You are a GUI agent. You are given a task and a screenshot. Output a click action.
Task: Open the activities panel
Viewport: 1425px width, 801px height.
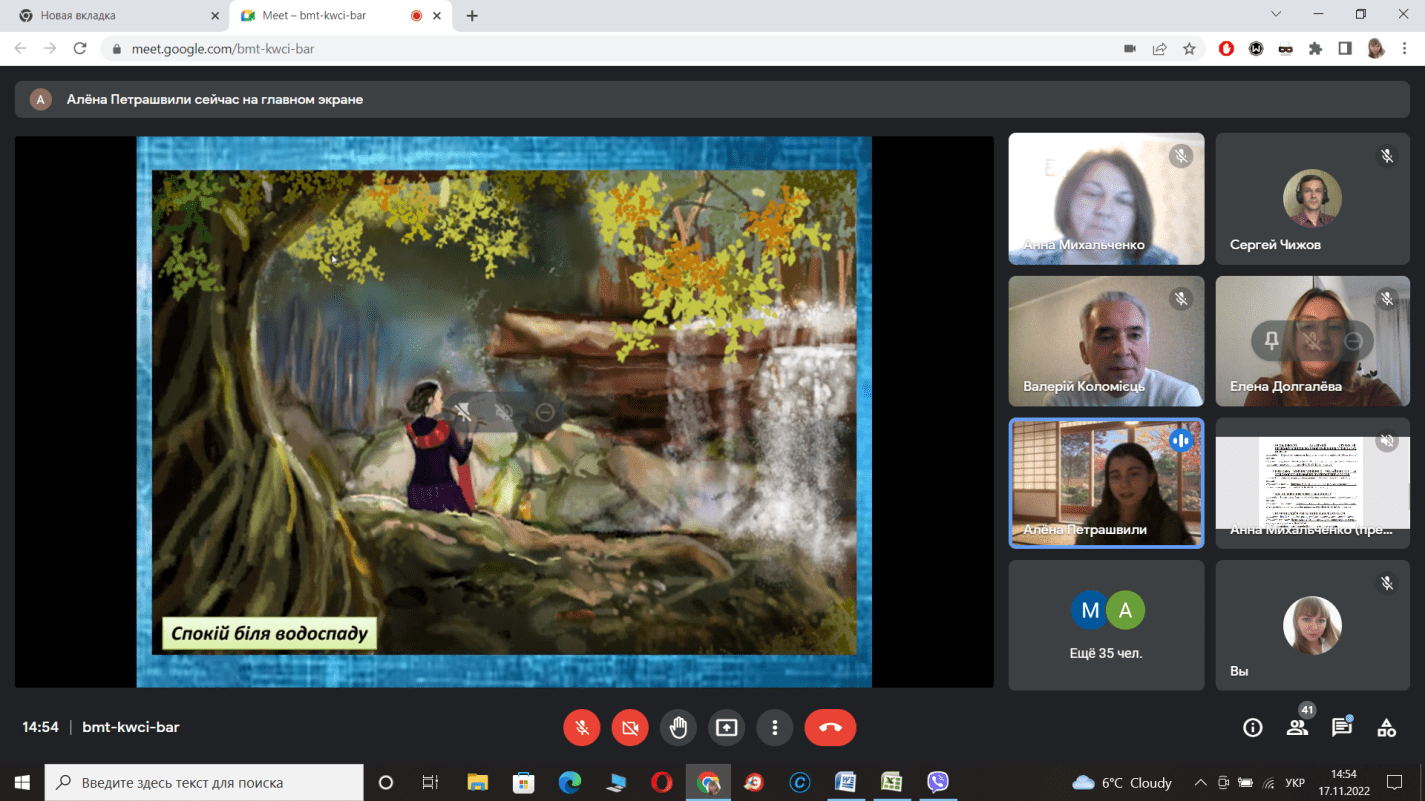click(1386, 728)
